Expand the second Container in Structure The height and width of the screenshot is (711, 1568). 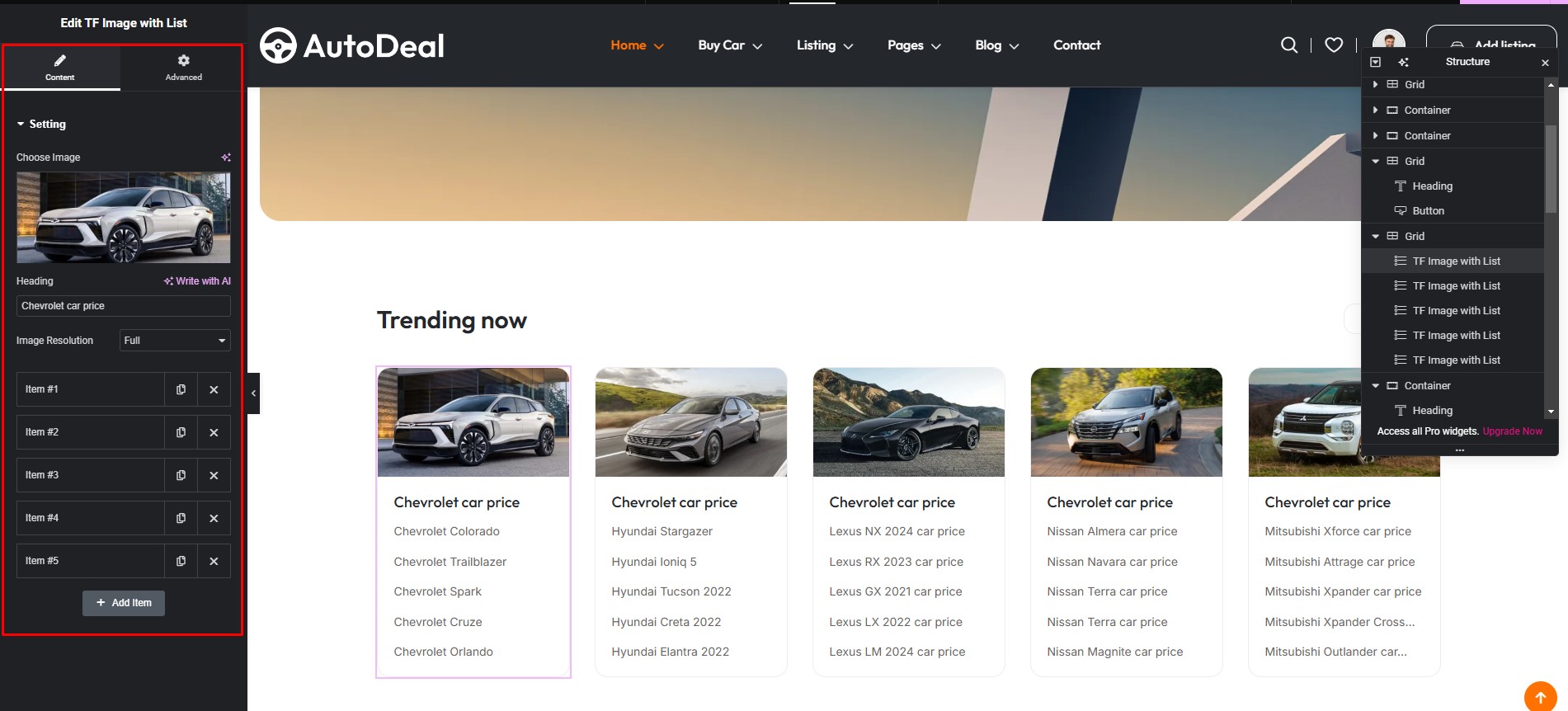pos(1375,135)
